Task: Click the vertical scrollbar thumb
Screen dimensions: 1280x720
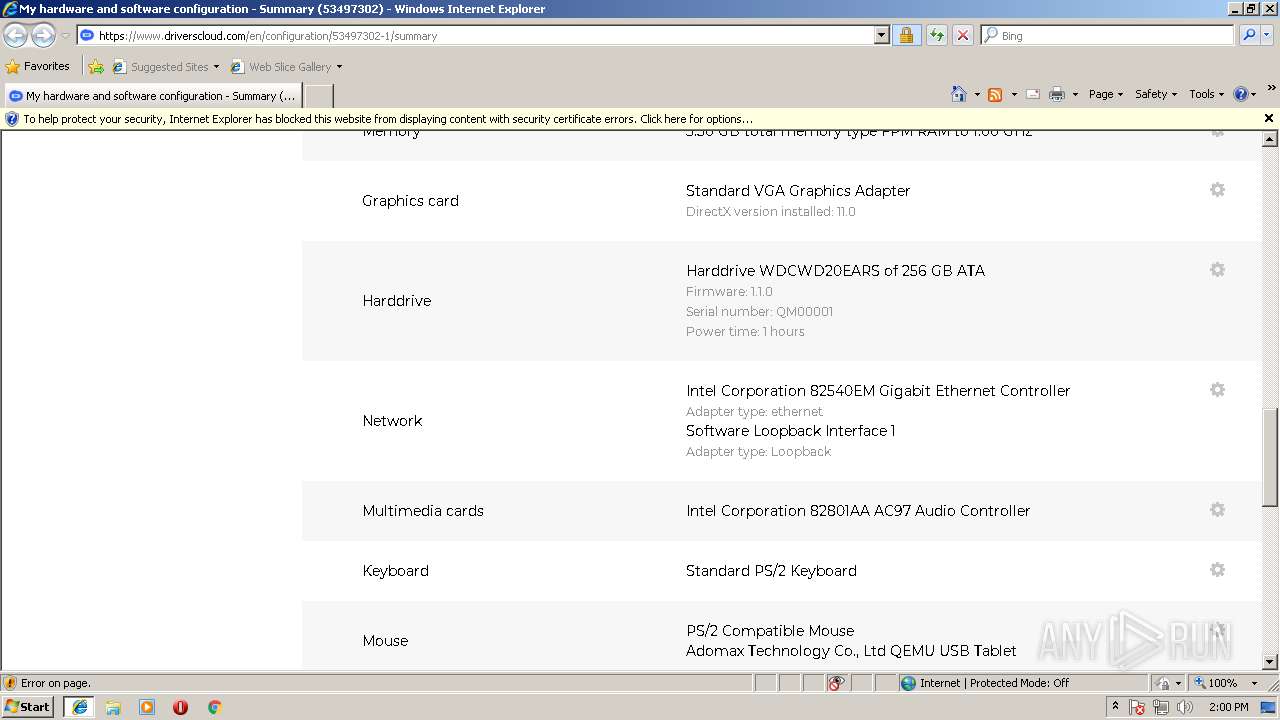Action: (1270, 458)
